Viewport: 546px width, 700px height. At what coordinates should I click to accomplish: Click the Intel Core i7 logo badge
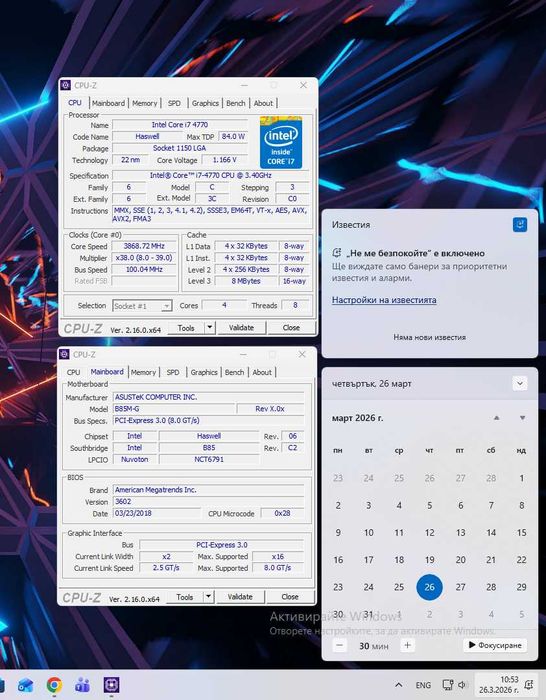pyautogui.click(x=281, y=142)
